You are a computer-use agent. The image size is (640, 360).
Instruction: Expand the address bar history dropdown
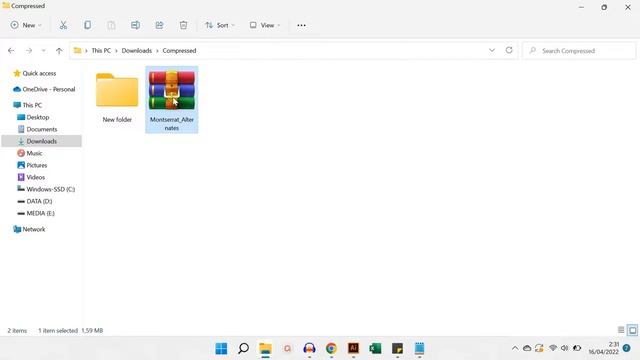coord(492,50)
